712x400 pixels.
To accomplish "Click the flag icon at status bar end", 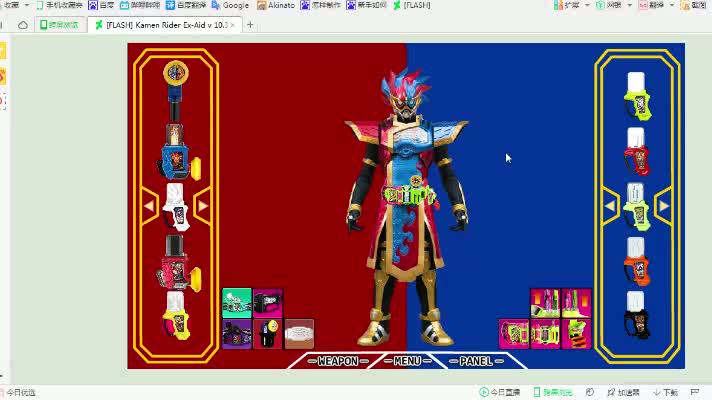I will click(x=695, y=392).
